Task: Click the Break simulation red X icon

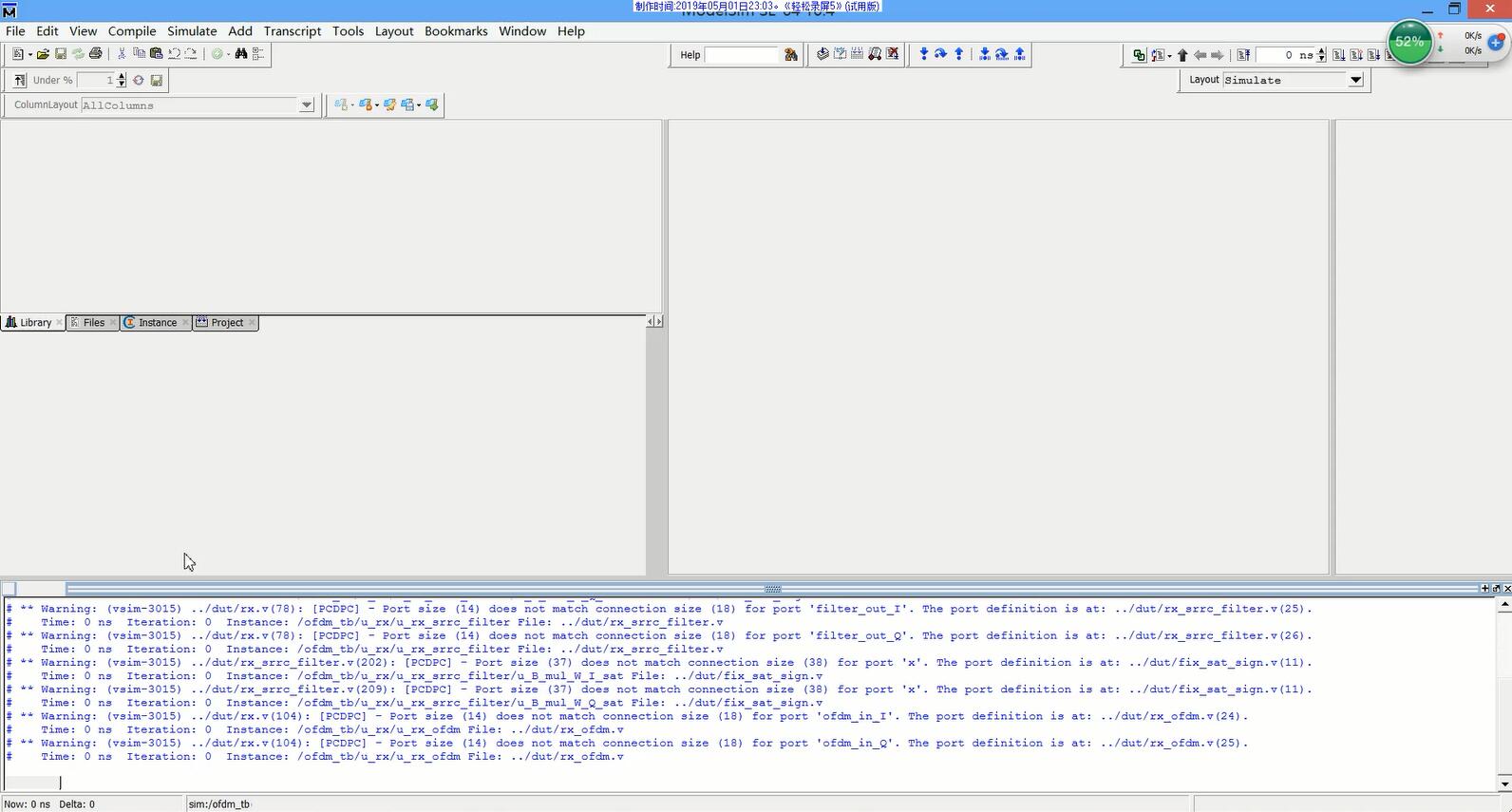Action: 893,54
